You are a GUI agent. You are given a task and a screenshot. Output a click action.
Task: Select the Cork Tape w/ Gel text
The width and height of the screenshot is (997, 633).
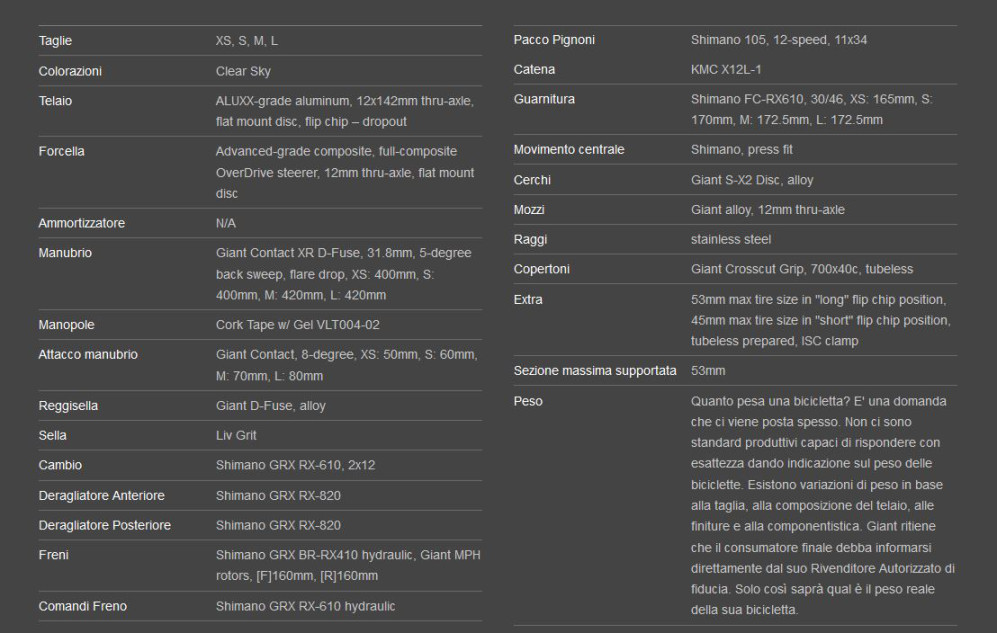(297, 325)
